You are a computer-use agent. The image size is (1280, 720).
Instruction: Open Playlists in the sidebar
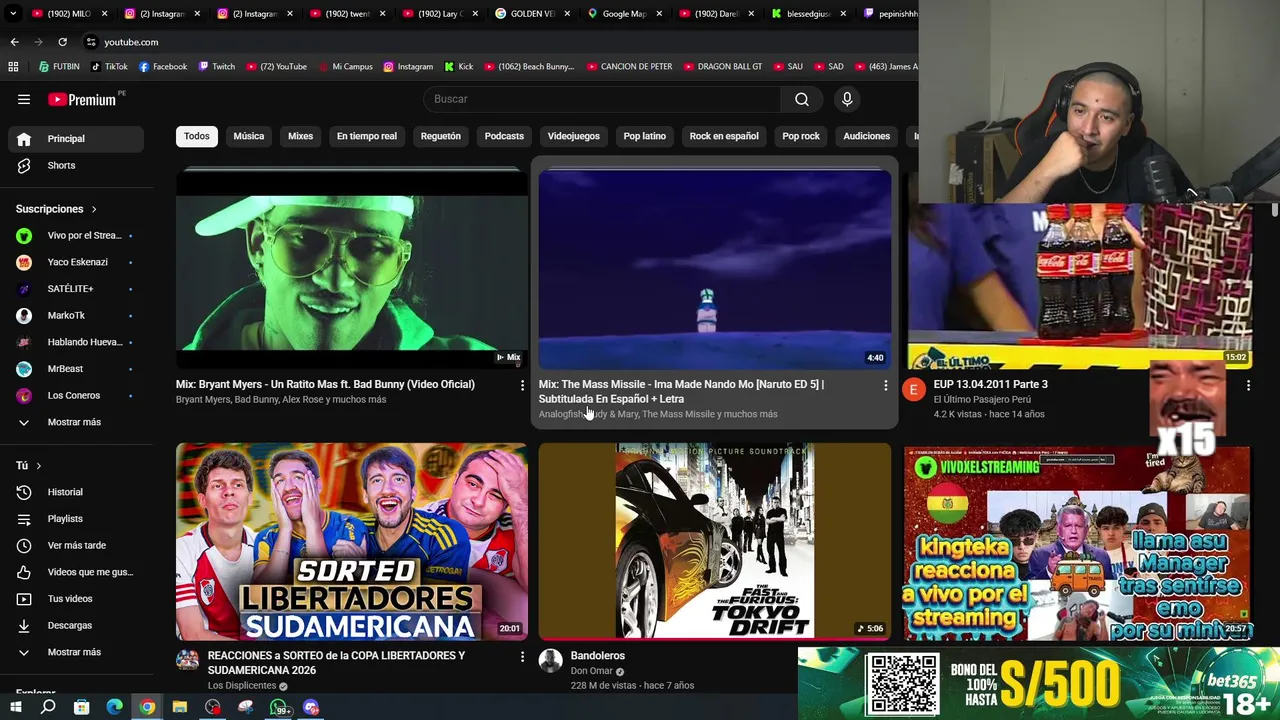(x=76, y=519)
